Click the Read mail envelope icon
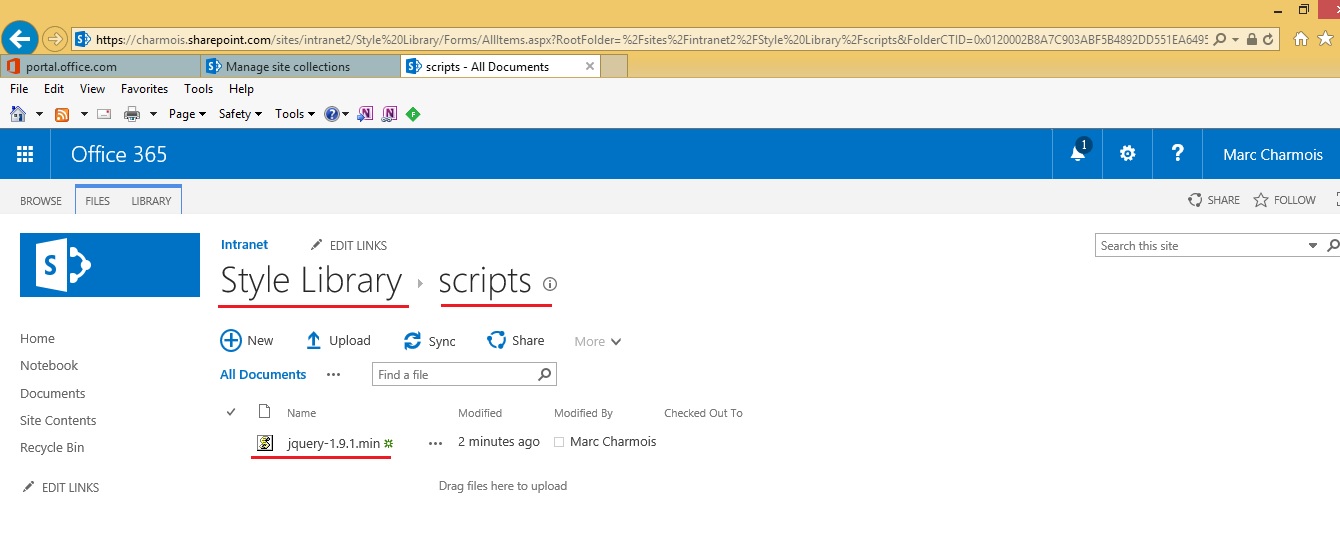Viewport: 1340px width, 538px height. (104, 114)
